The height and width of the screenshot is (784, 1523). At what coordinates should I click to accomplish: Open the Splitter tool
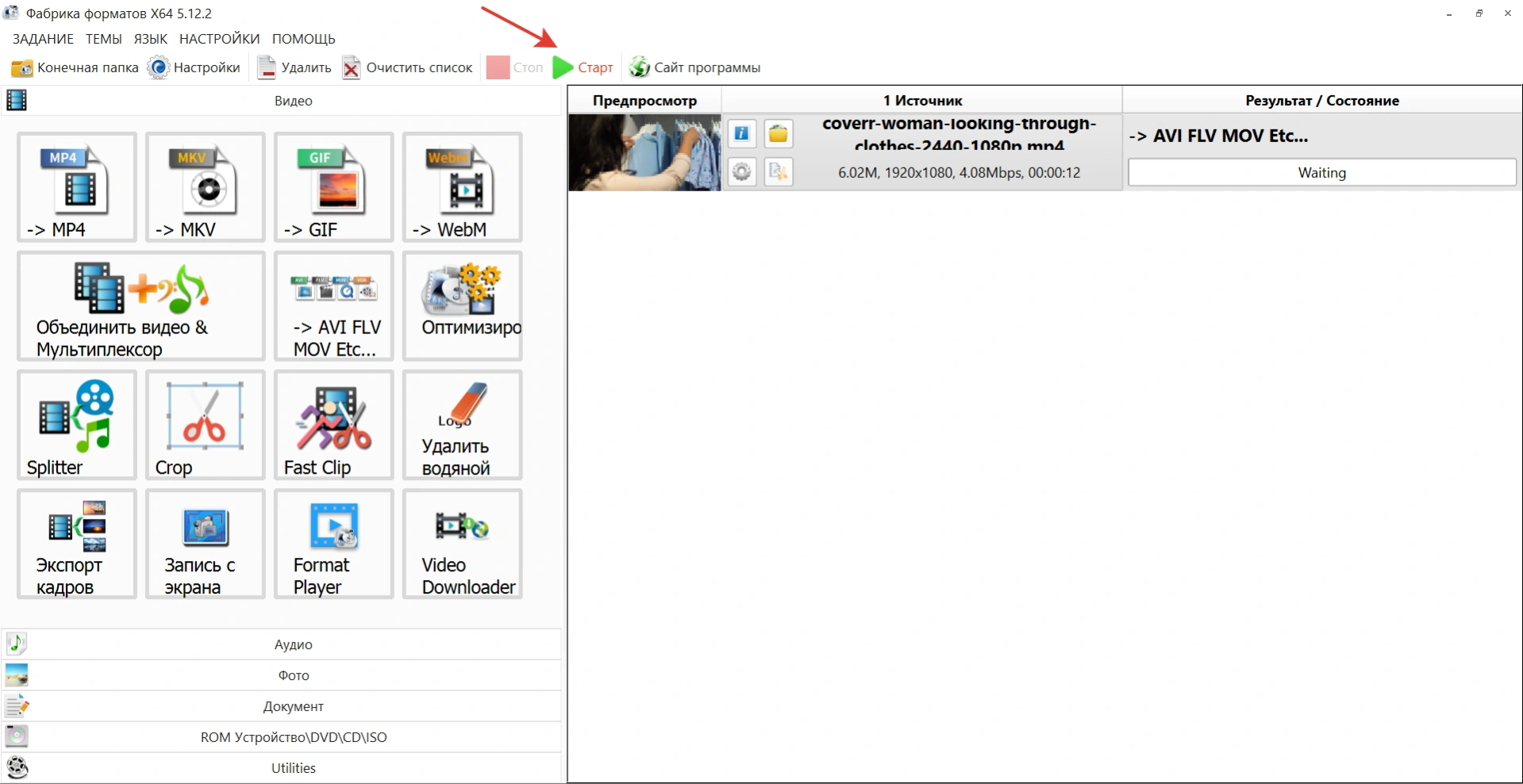tap(76, 425)
